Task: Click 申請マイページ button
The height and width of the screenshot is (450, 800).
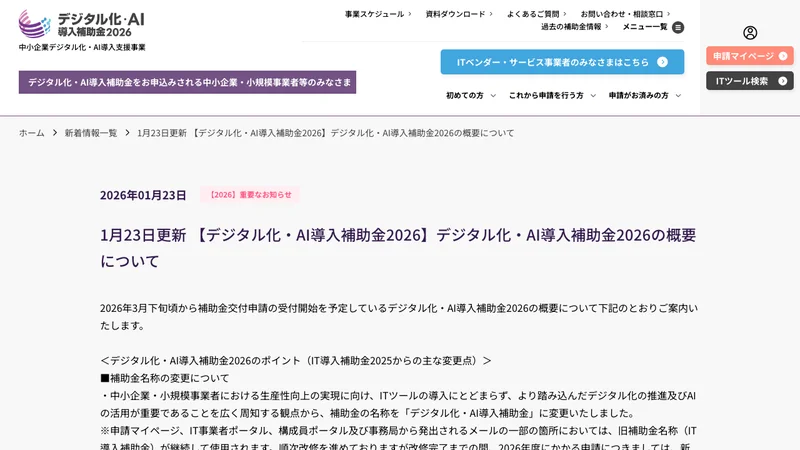Action: (x=750, y=56)
